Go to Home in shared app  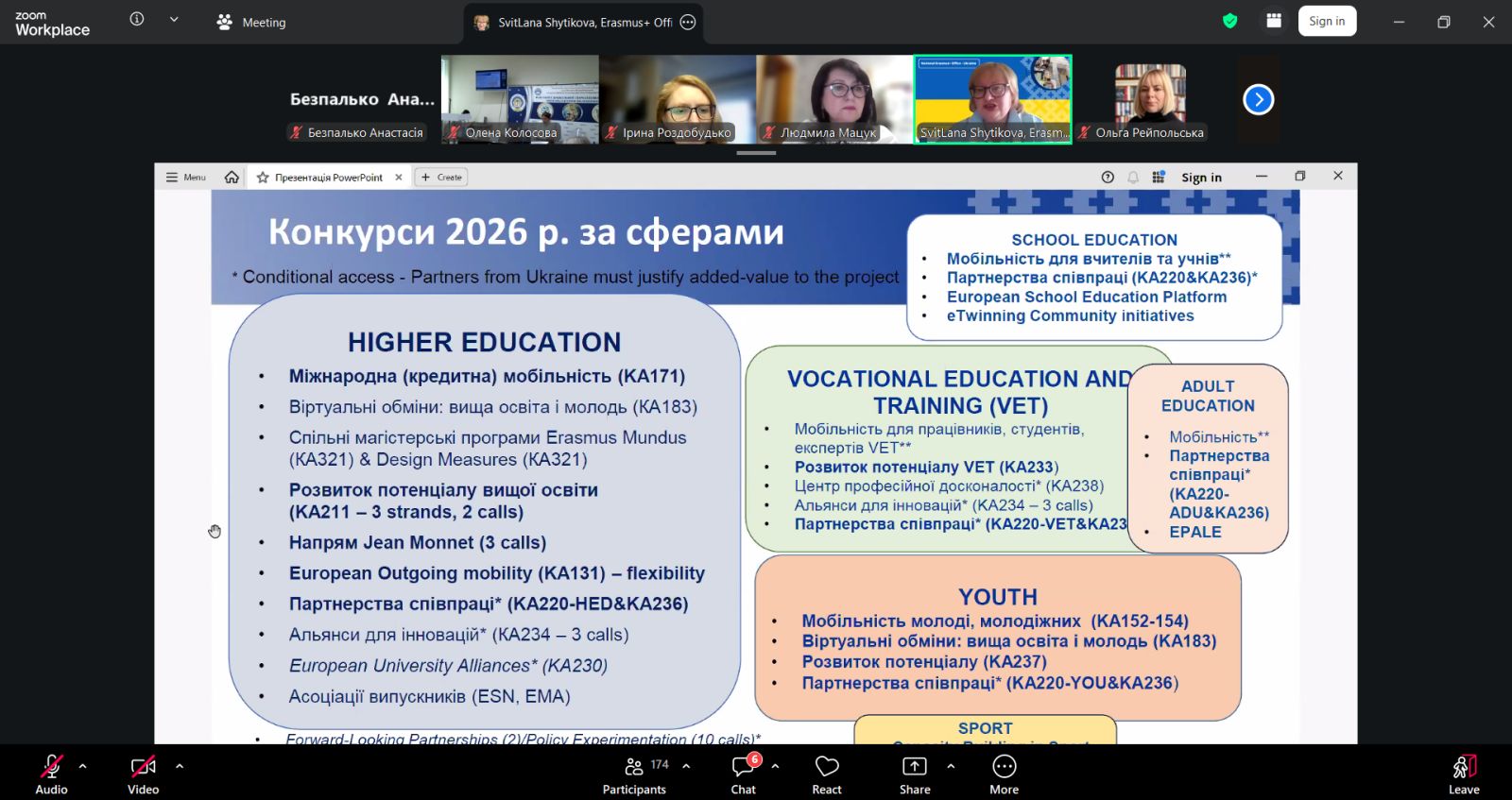(232, 177)
